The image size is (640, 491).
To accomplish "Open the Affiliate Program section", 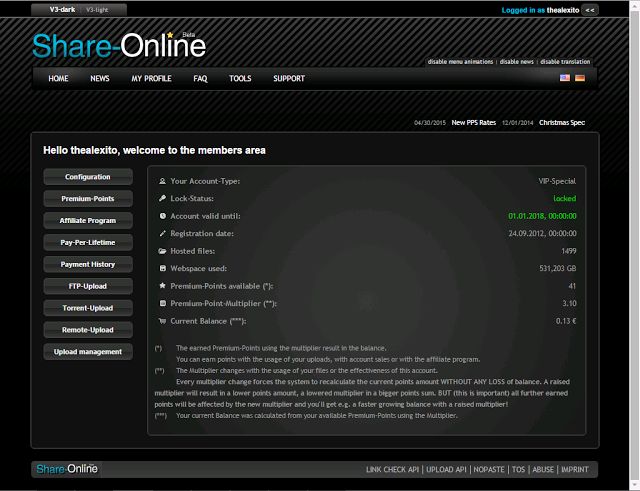I will tap(88, 220).
